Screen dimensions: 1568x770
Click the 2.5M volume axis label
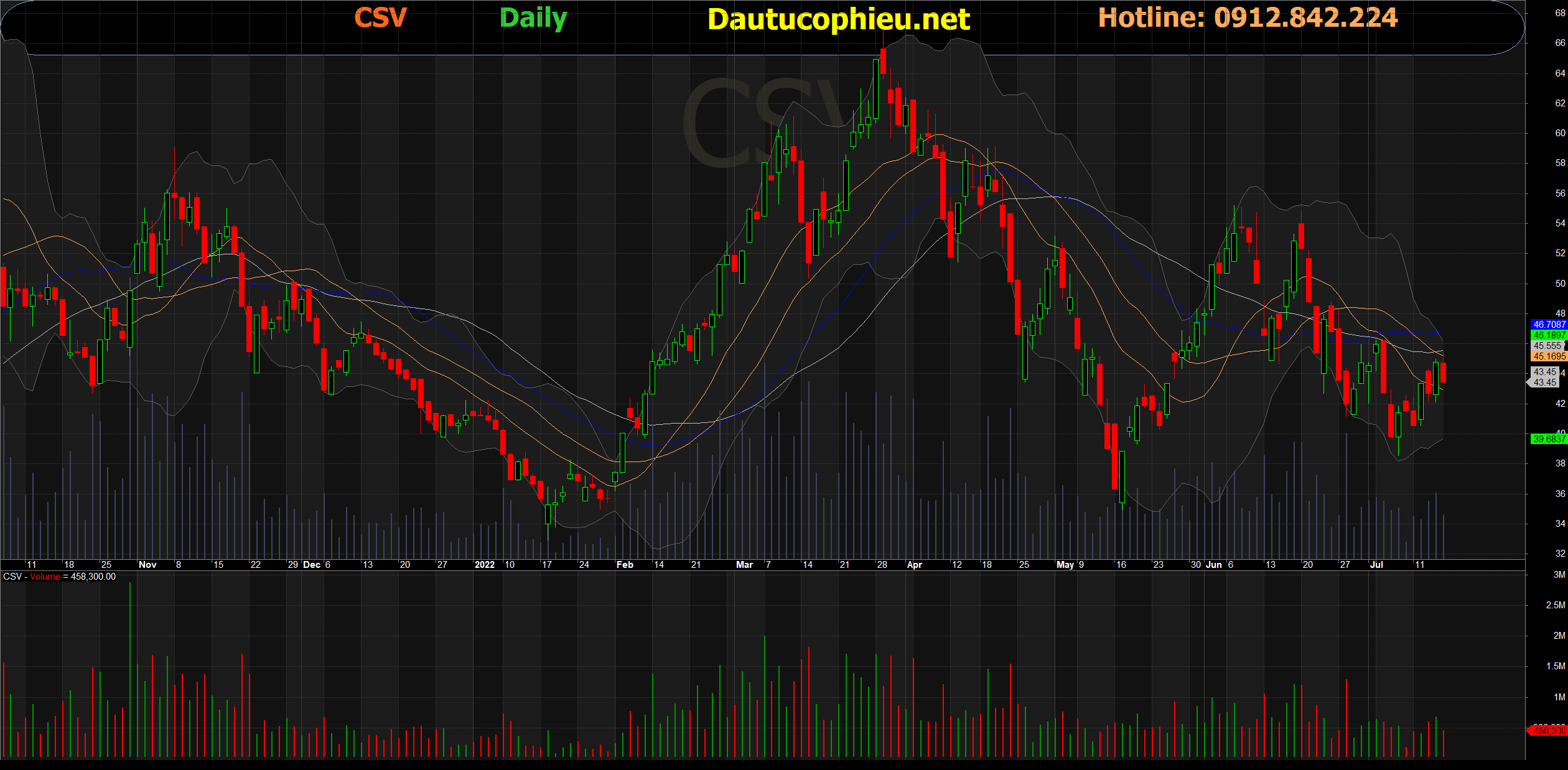pyautogui.click(x=1556, y=605)
